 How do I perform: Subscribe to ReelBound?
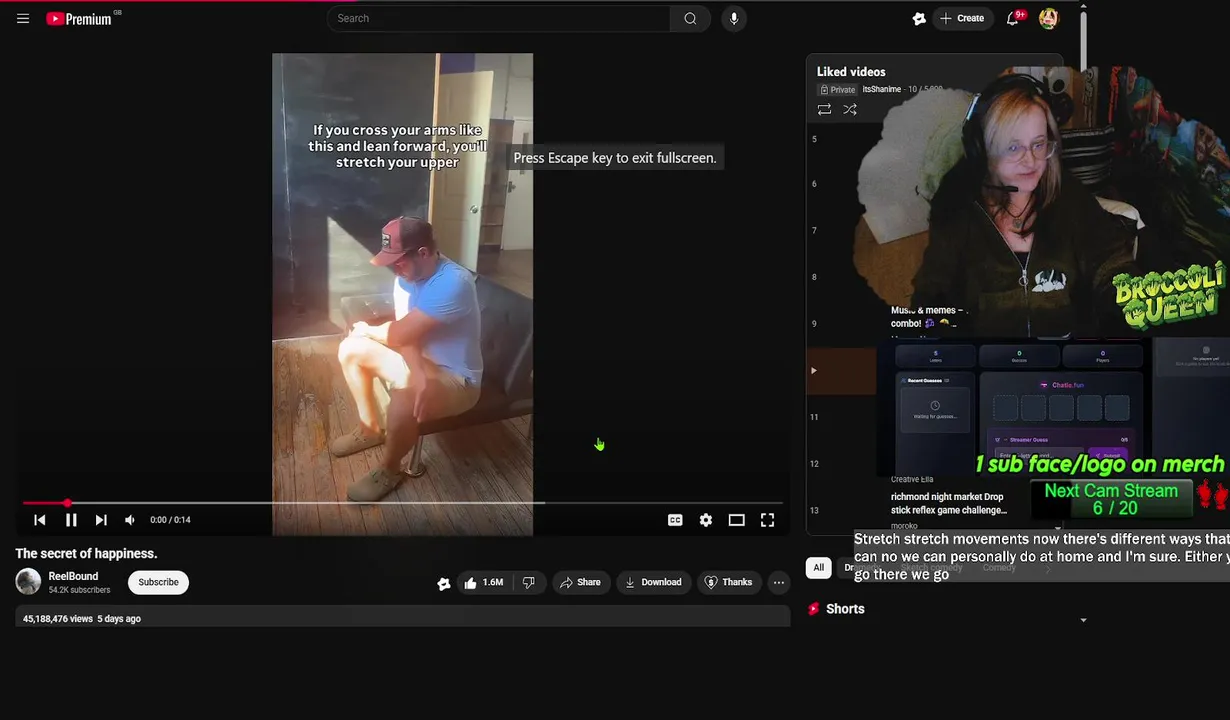(x=158, y=582)
